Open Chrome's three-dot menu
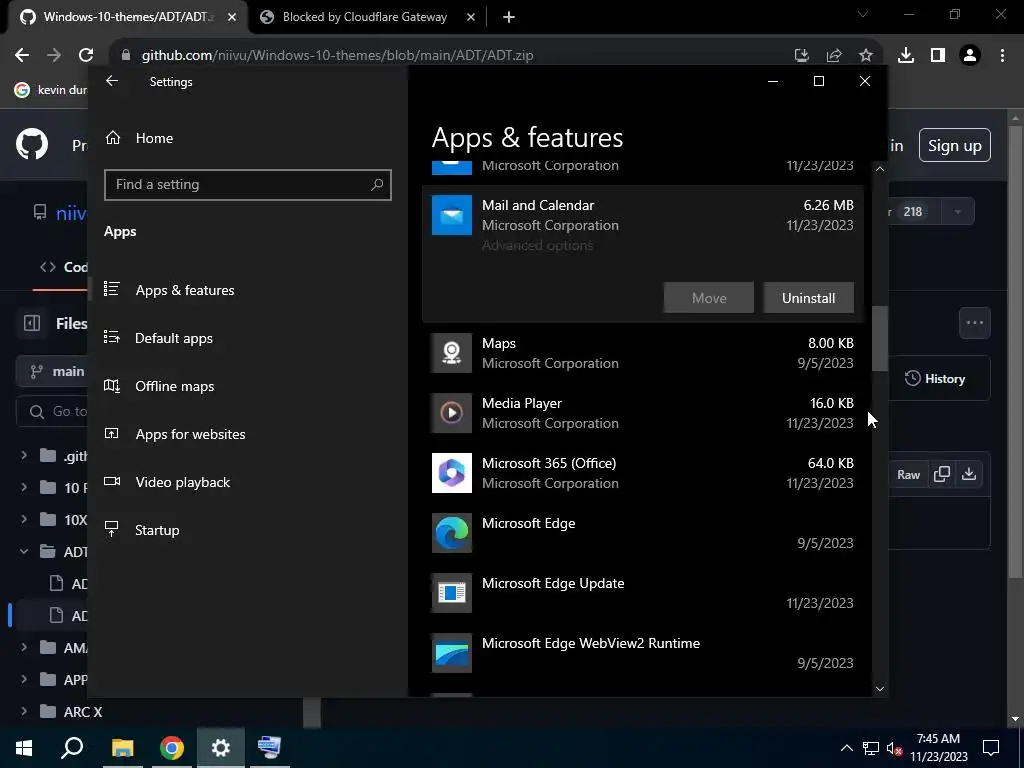This screenshot has width=1024, height=768. (1002, 56)
